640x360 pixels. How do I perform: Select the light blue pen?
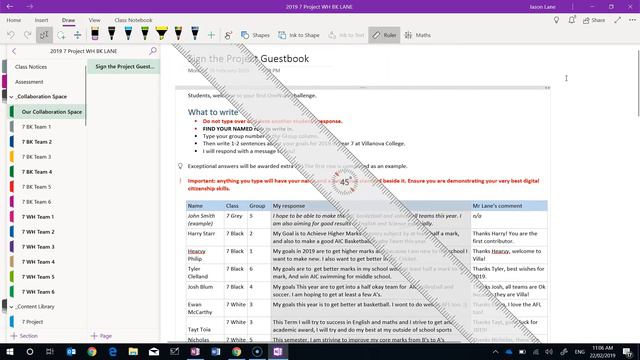point(128,33)
